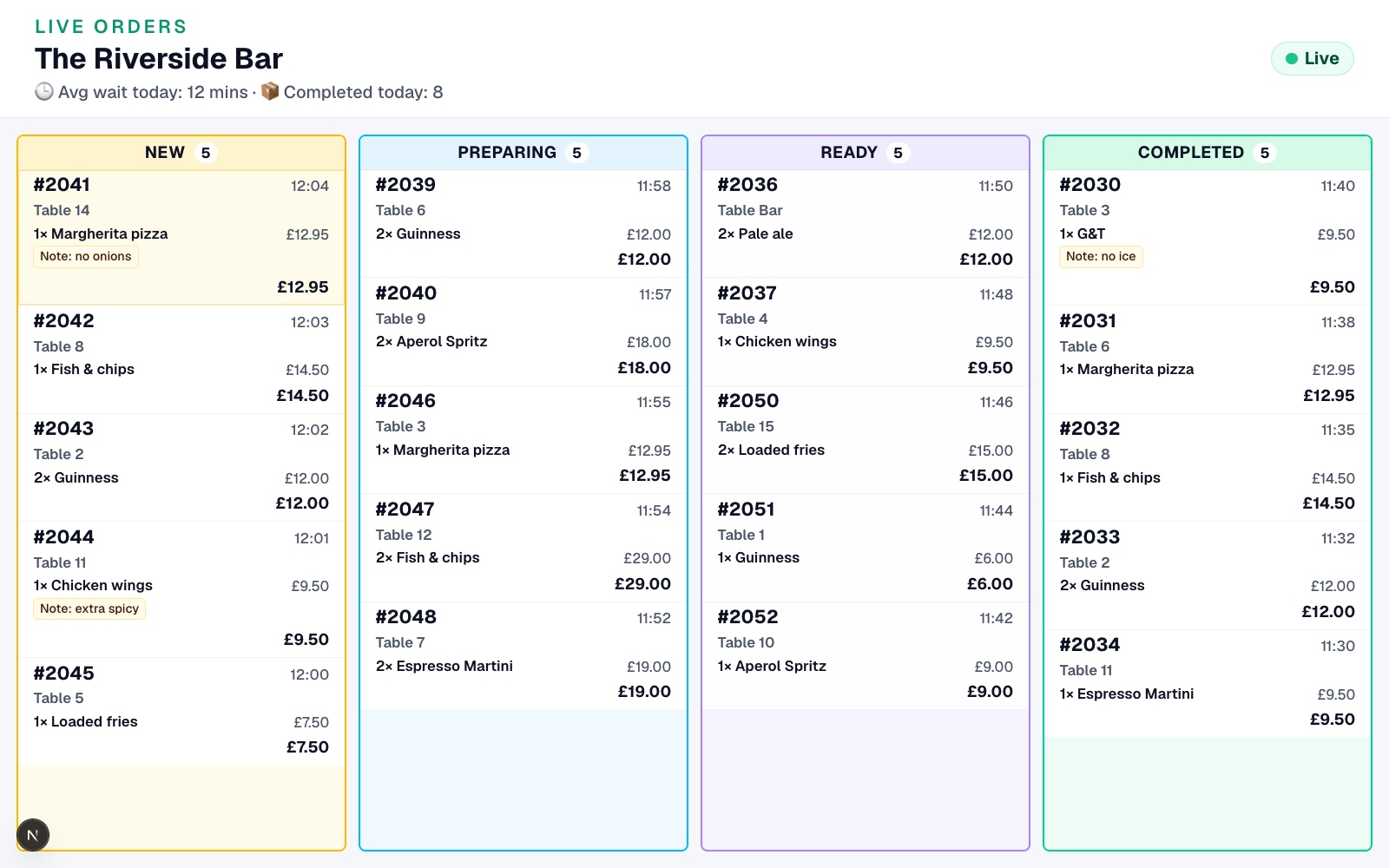Open order #2041 card

pyautogui.click(x=181, y=237)
